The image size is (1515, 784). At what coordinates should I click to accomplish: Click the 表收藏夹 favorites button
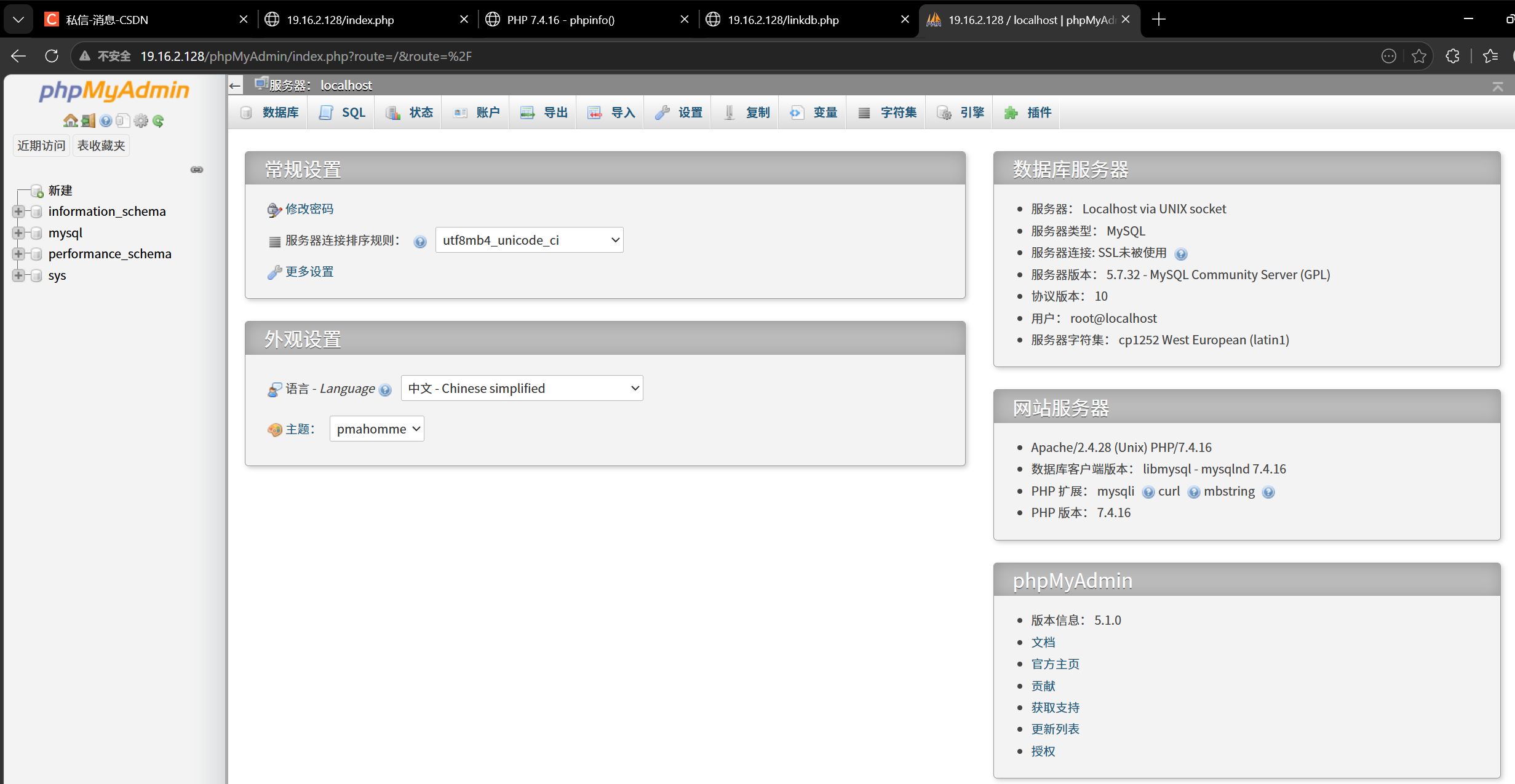pyautogui.click(x=101, y=146)
